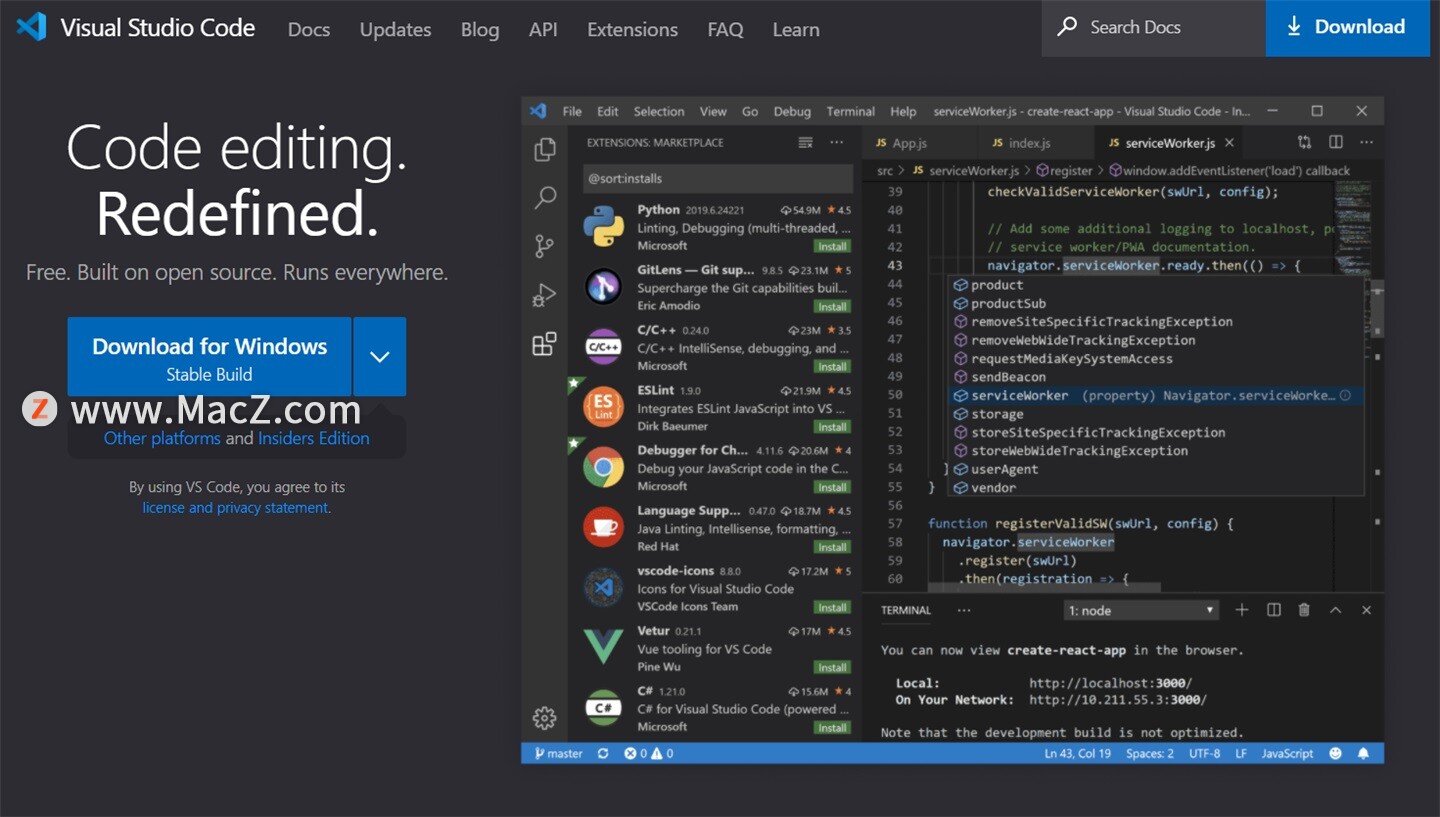
Task: Open the Docs page in navigation
Action: pyautogui.click(x=309, y=30)
